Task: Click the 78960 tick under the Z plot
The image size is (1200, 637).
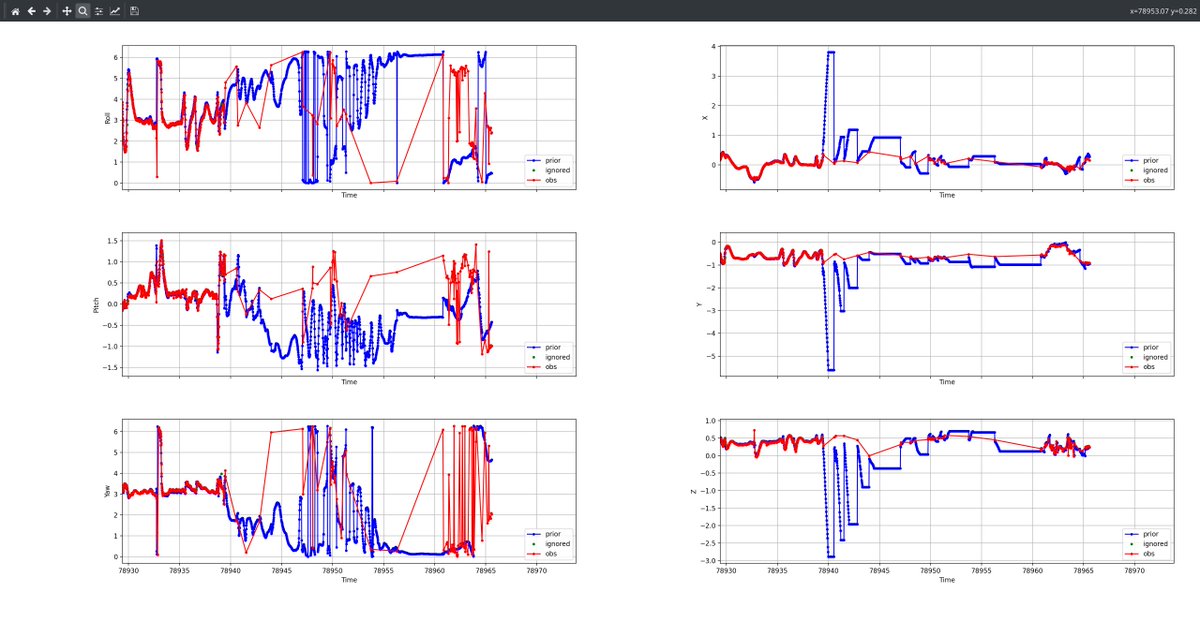Action: 1032,571
